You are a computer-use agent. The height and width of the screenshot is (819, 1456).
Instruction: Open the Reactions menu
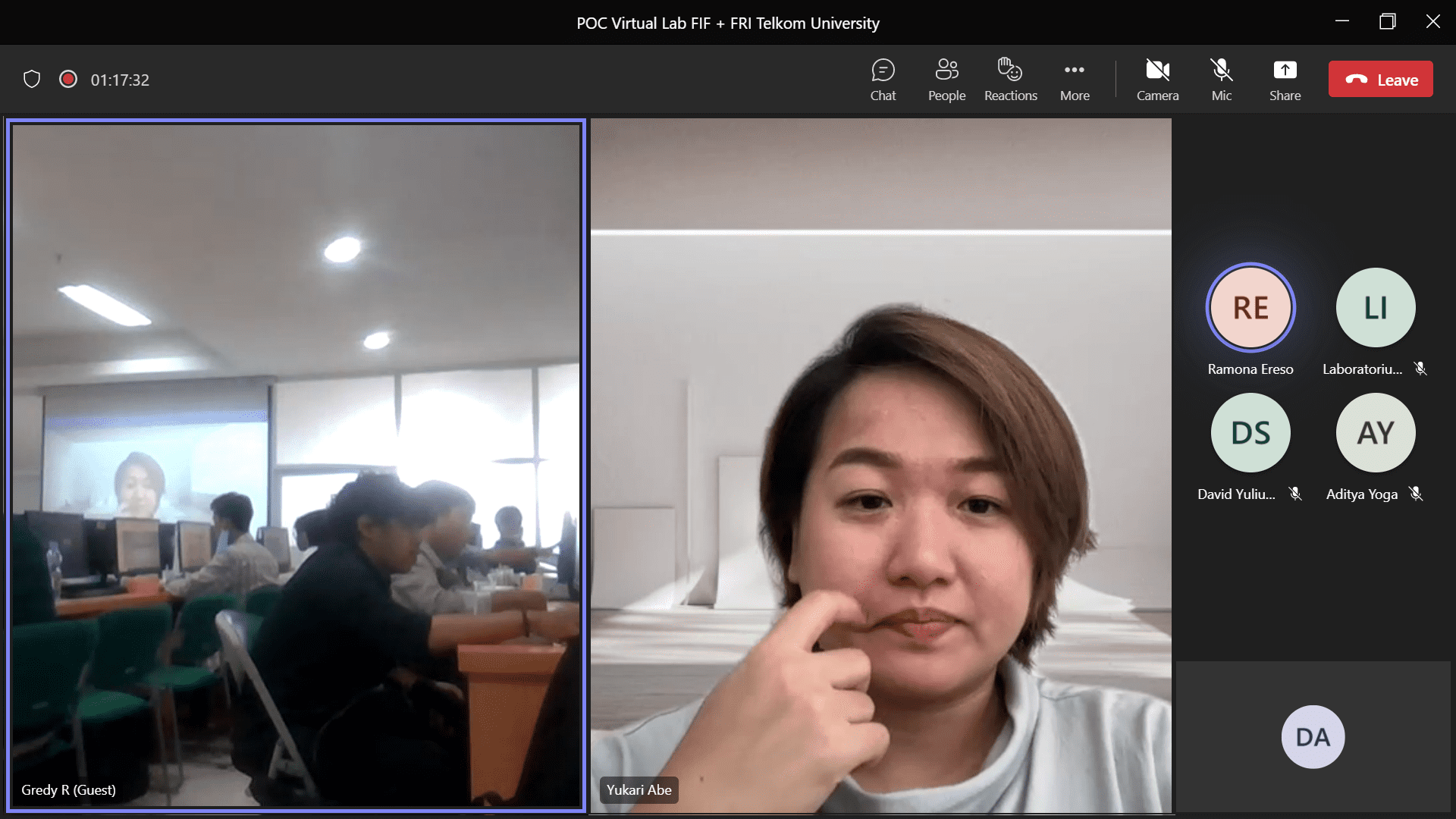(1010, 80)
